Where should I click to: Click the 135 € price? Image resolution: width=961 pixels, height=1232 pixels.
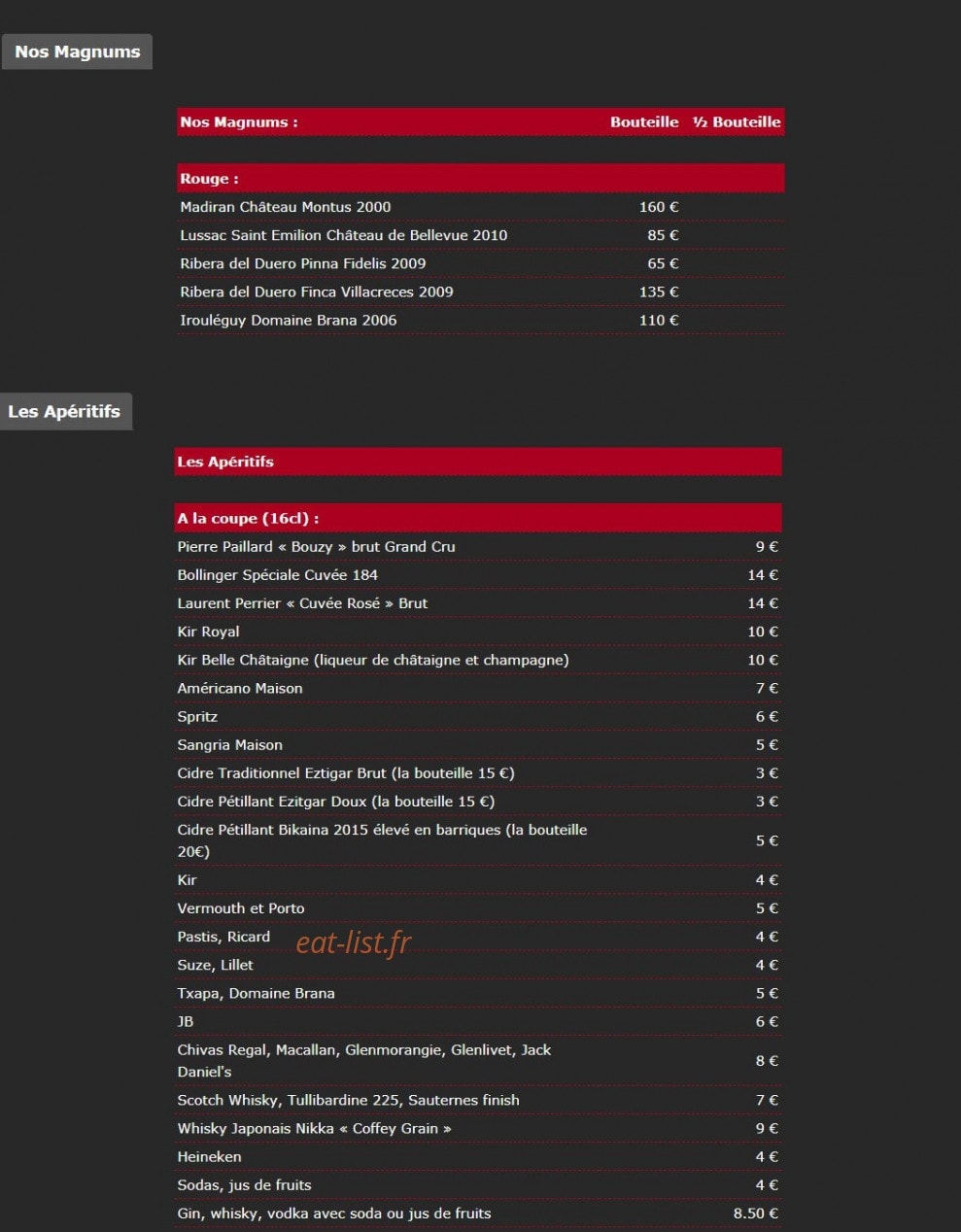point(659,291)
